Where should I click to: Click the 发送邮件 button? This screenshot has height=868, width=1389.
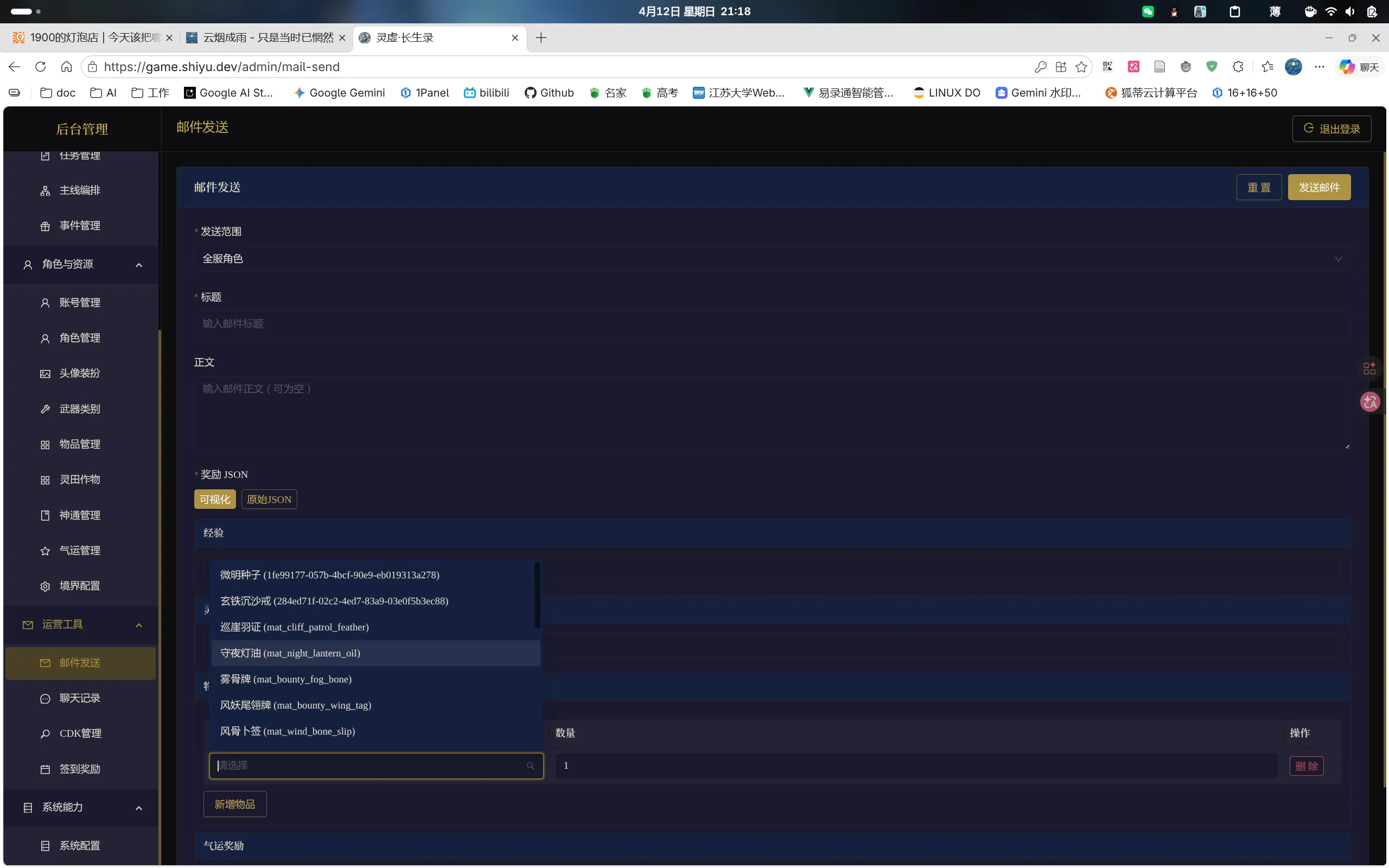coord(1318,187)
